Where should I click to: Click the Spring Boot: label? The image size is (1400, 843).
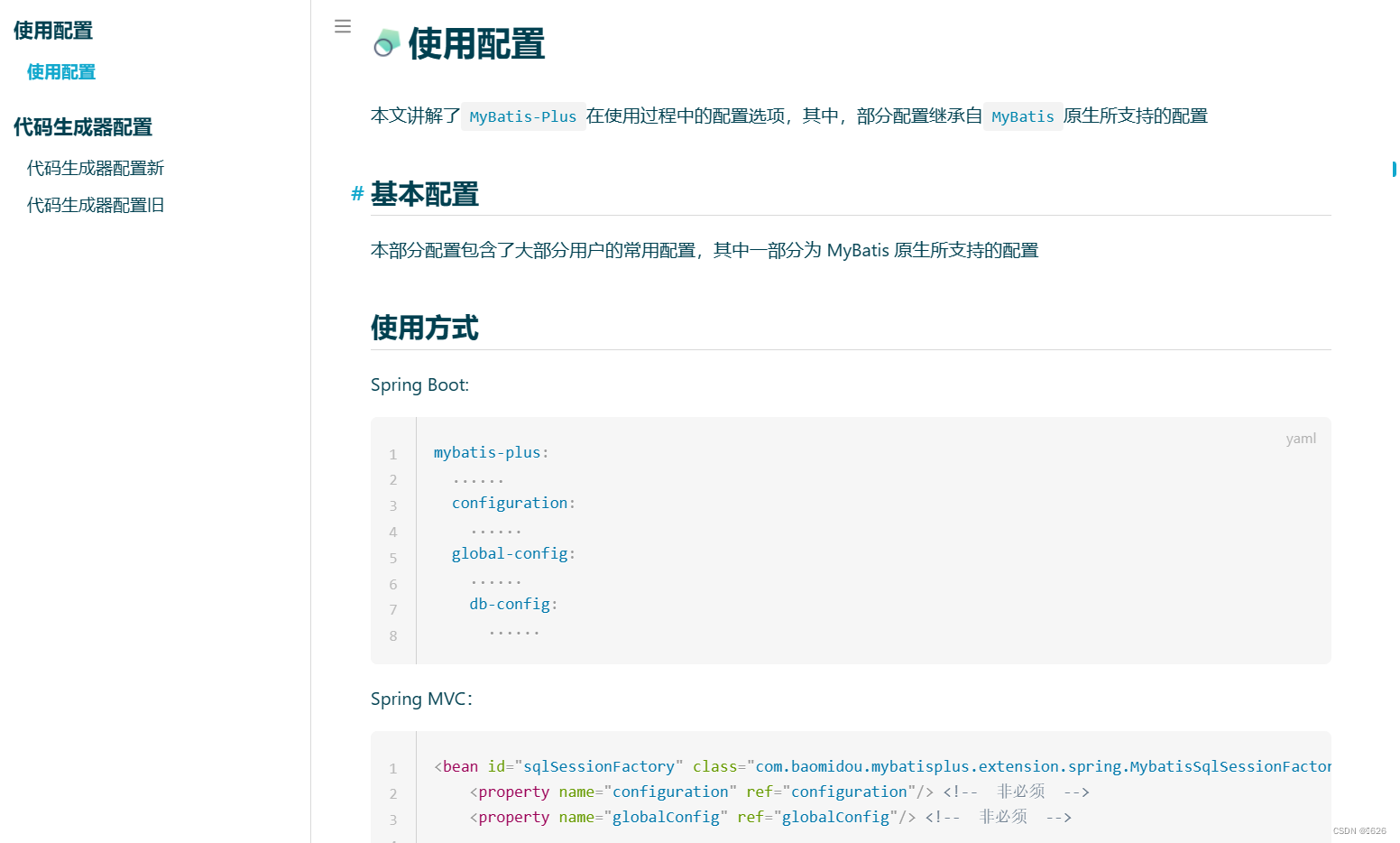pyautogui.click(x=419, y=385)
